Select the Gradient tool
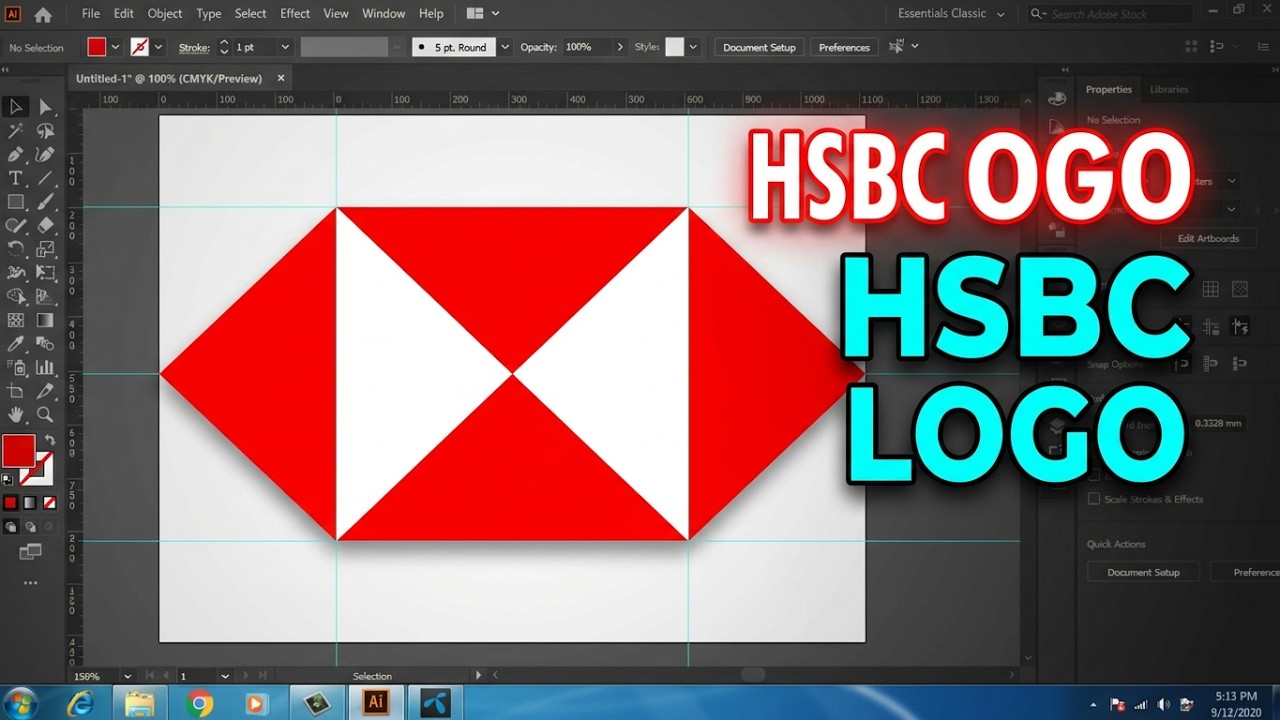The width and height of the screenshot is (1280, 720). (x=45, y=320)
